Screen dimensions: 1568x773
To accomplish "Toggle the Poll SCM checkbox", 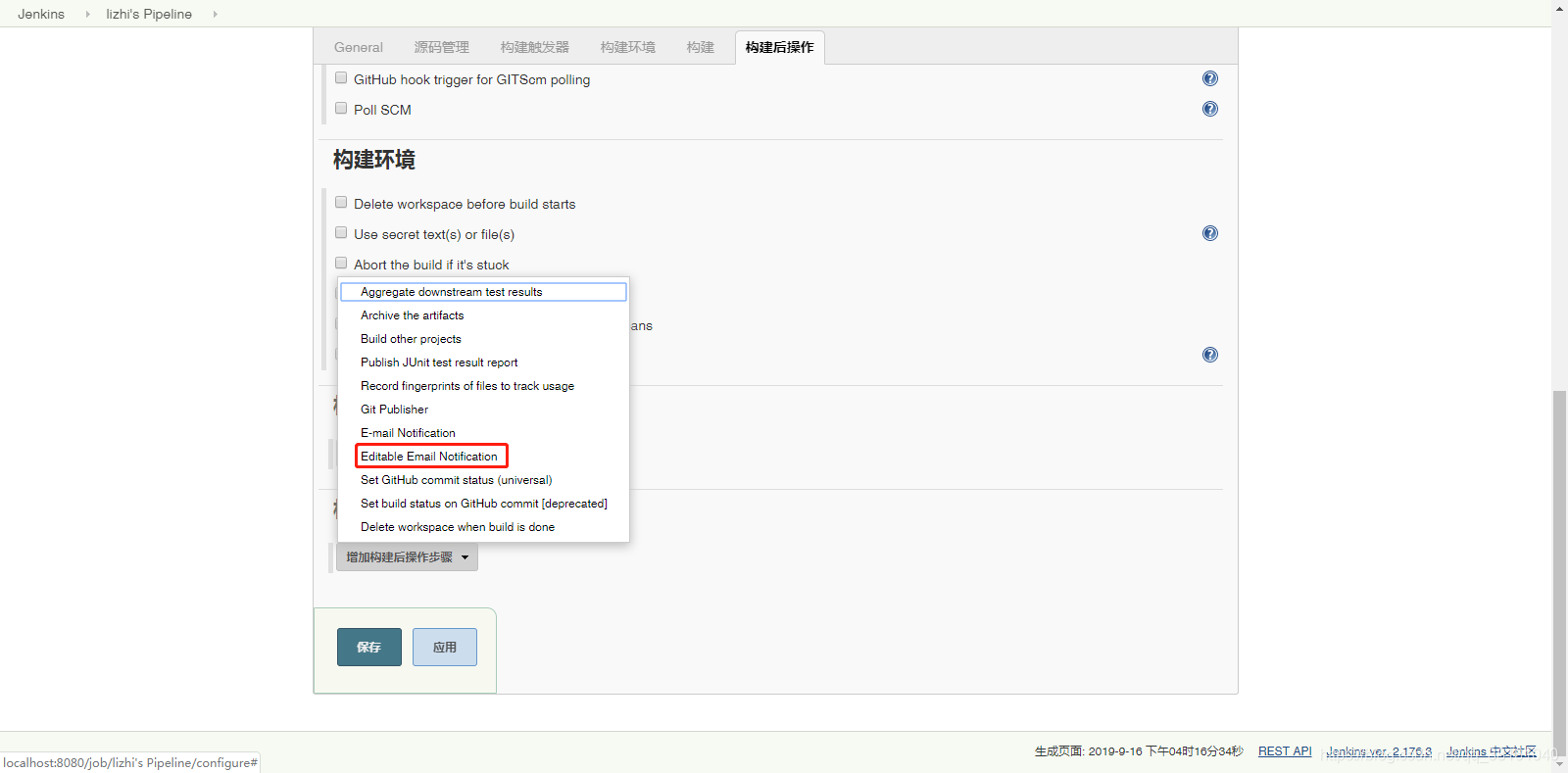I will click(x=341, y=108).
